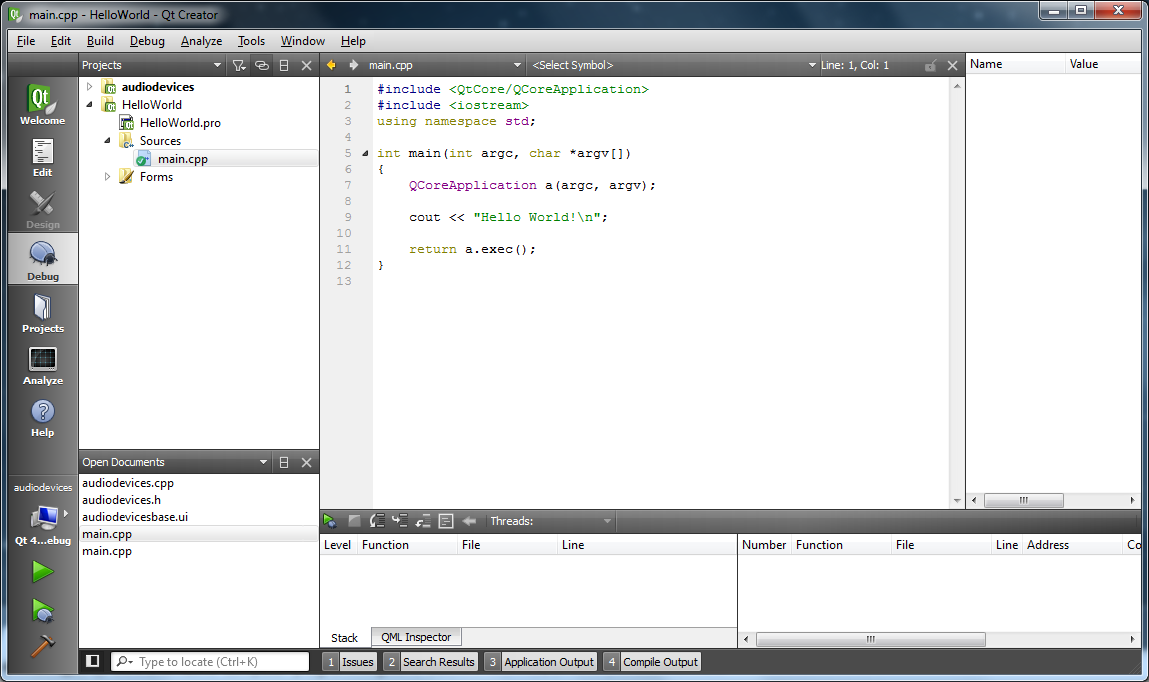Click the lock icon in editor toolbar

(930, 65)
